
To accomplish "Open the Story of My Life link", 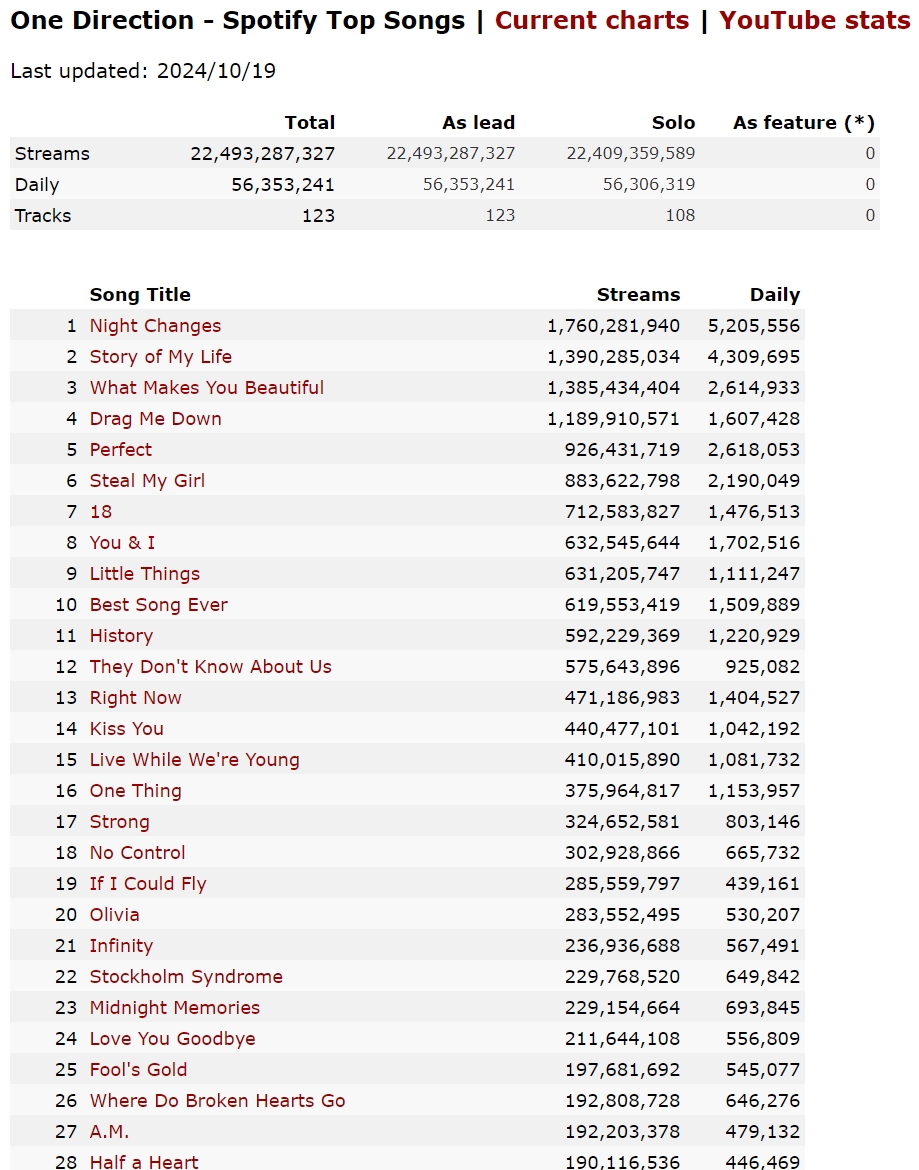I will pyautogui.click(x=160, y=357).
